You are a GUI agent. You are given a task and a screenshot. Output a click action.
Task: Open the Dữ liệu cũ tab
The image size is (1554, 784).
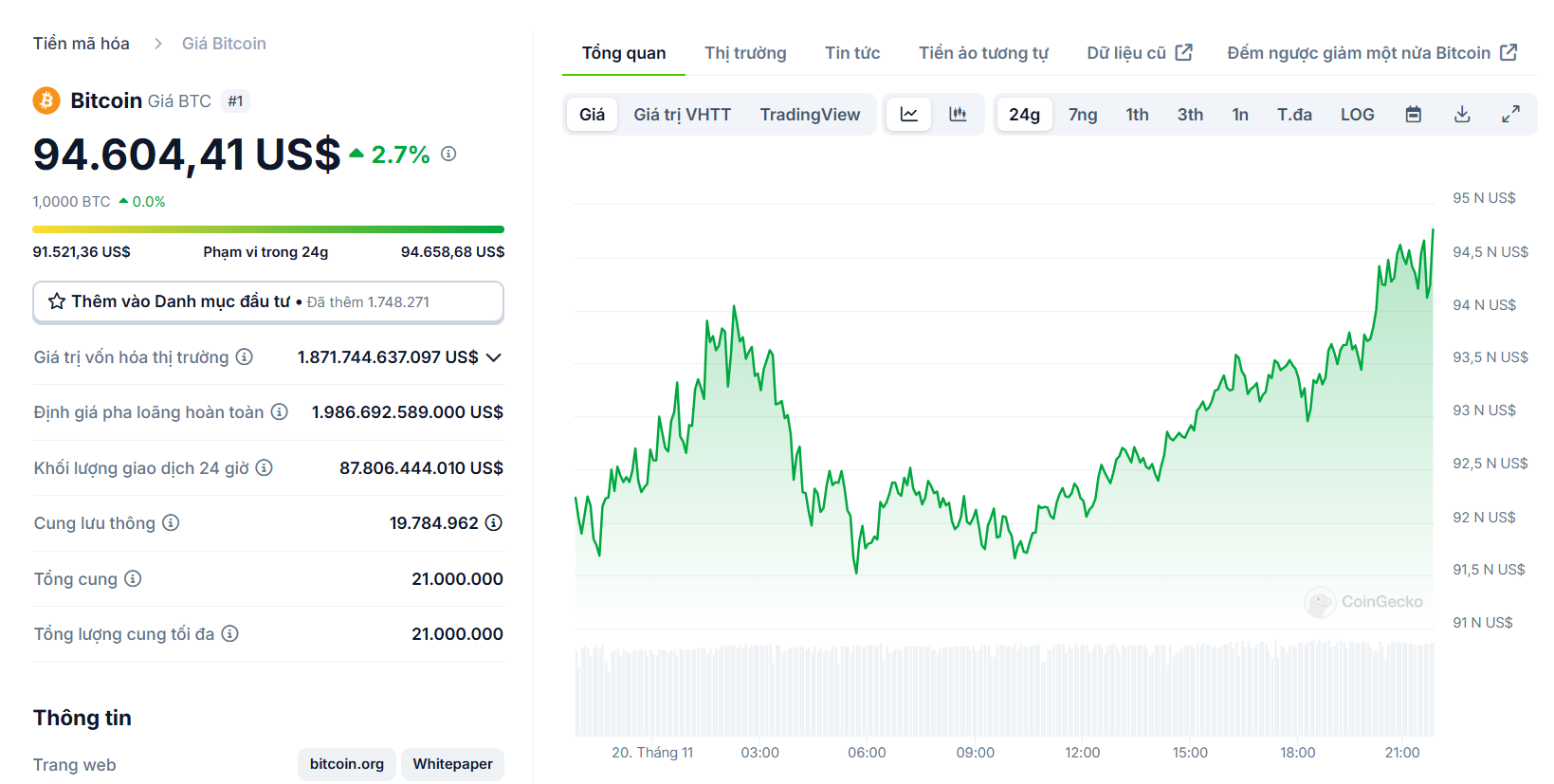(x=1139, y=53)
